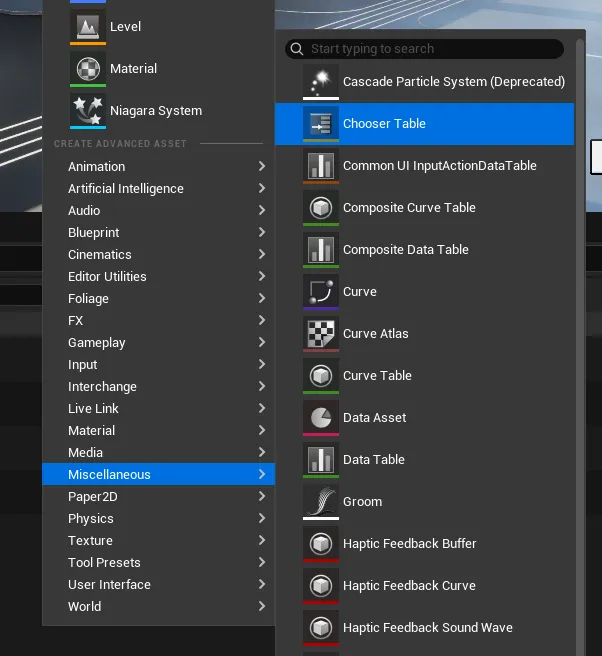602x656 pixels.
Task: Open the Material advanced asset category
Action: (x=159, y=430)
